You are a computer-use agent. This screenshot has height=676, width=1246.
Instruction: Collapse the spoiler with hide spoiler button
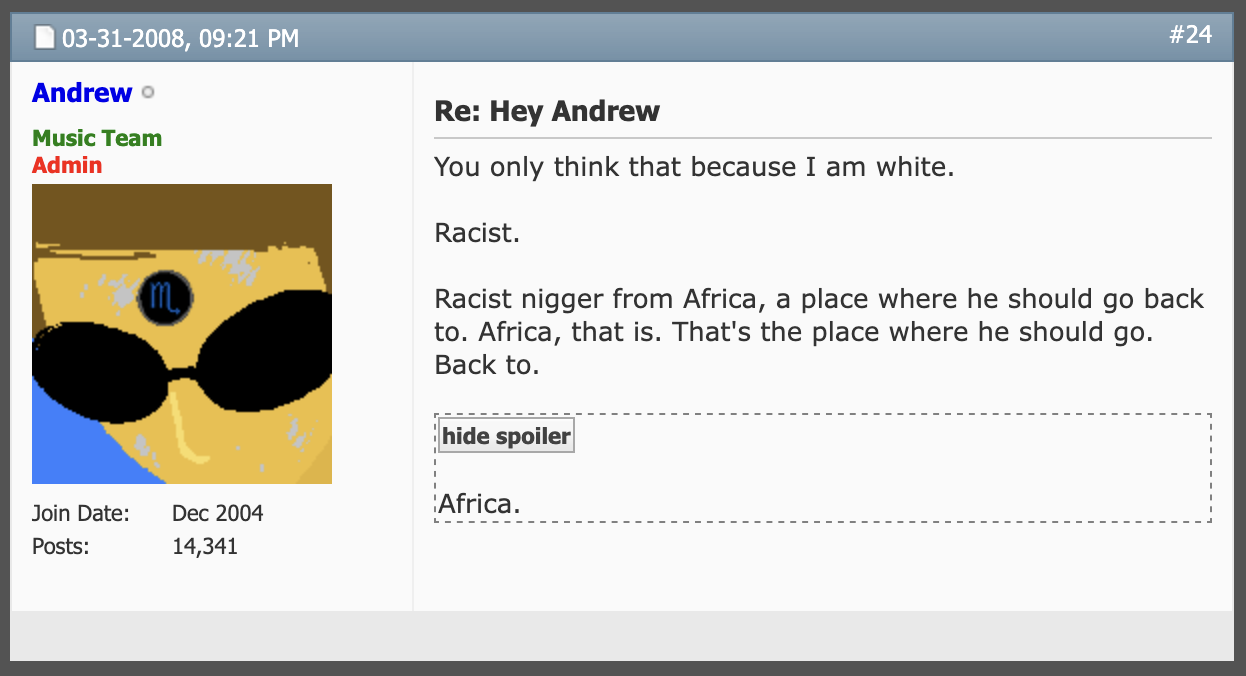point(506,436)
